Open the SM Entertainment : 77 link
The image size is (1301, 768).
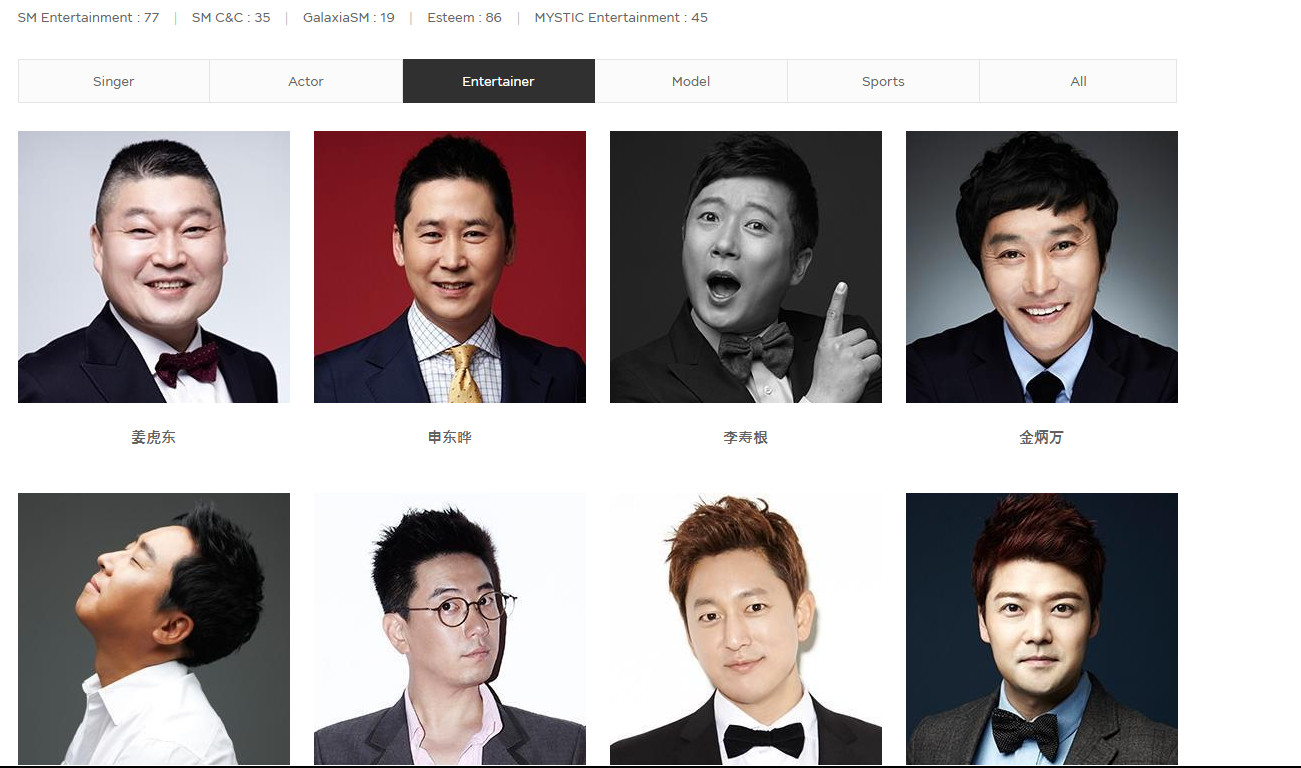pyautogui.click(x=88, y=18)
